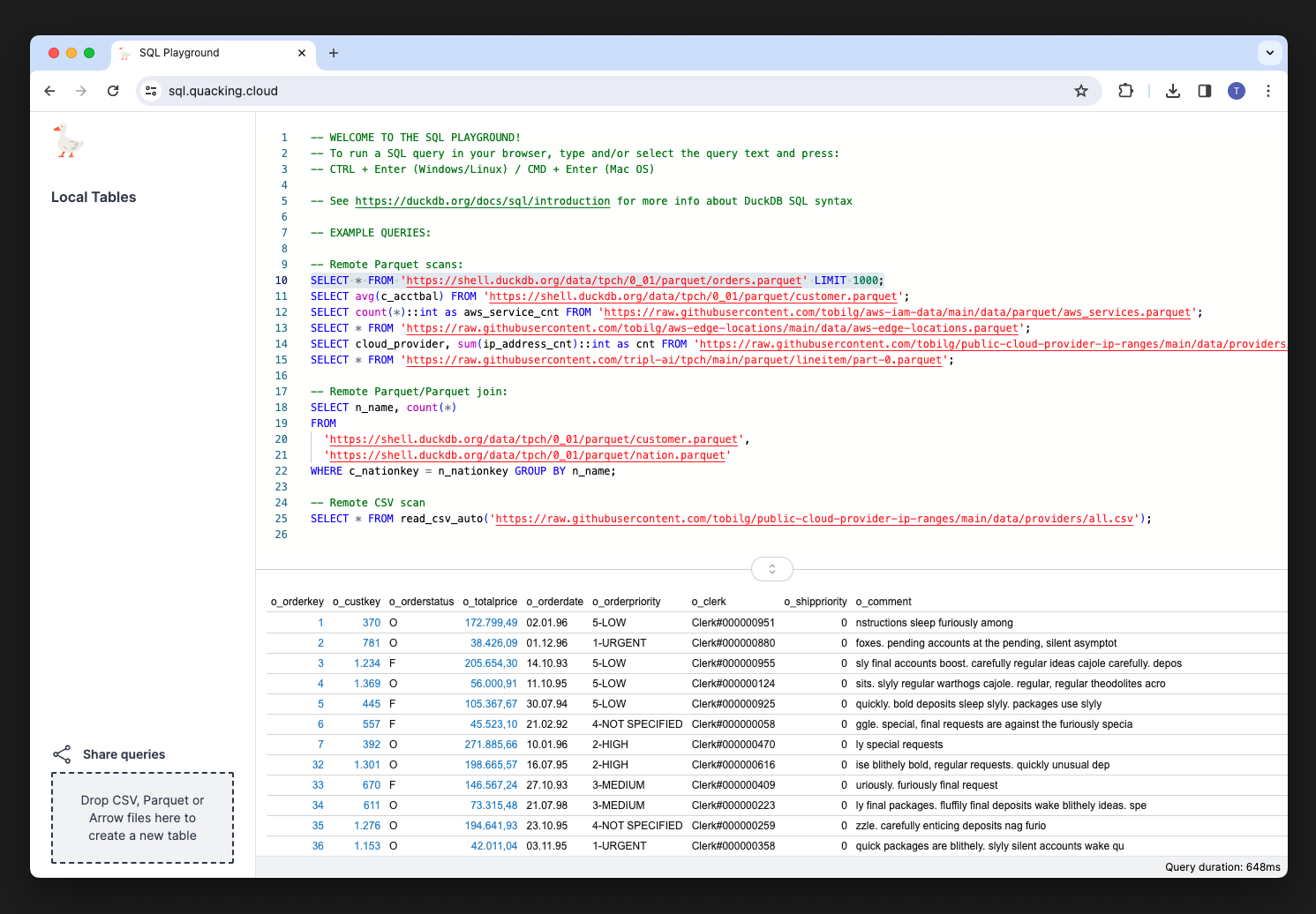
Task: Click the site settings icon in the address bar
Action: [x=151, y=91]
